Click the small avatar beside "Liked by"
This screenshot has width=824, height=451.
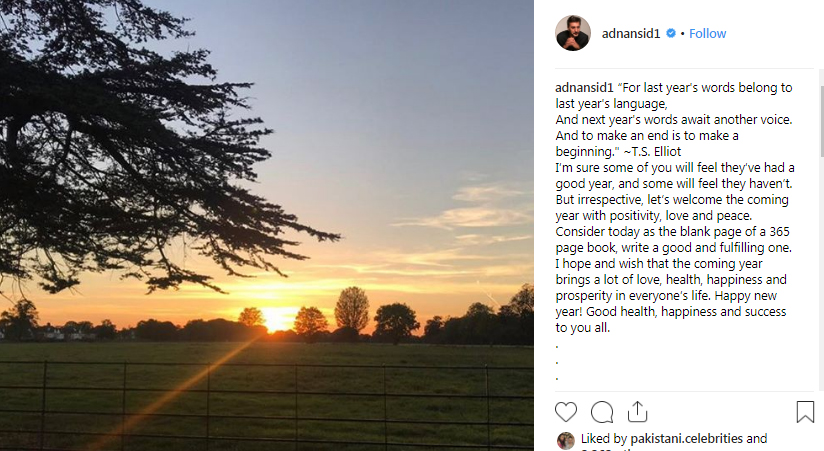tap(565, 440)
